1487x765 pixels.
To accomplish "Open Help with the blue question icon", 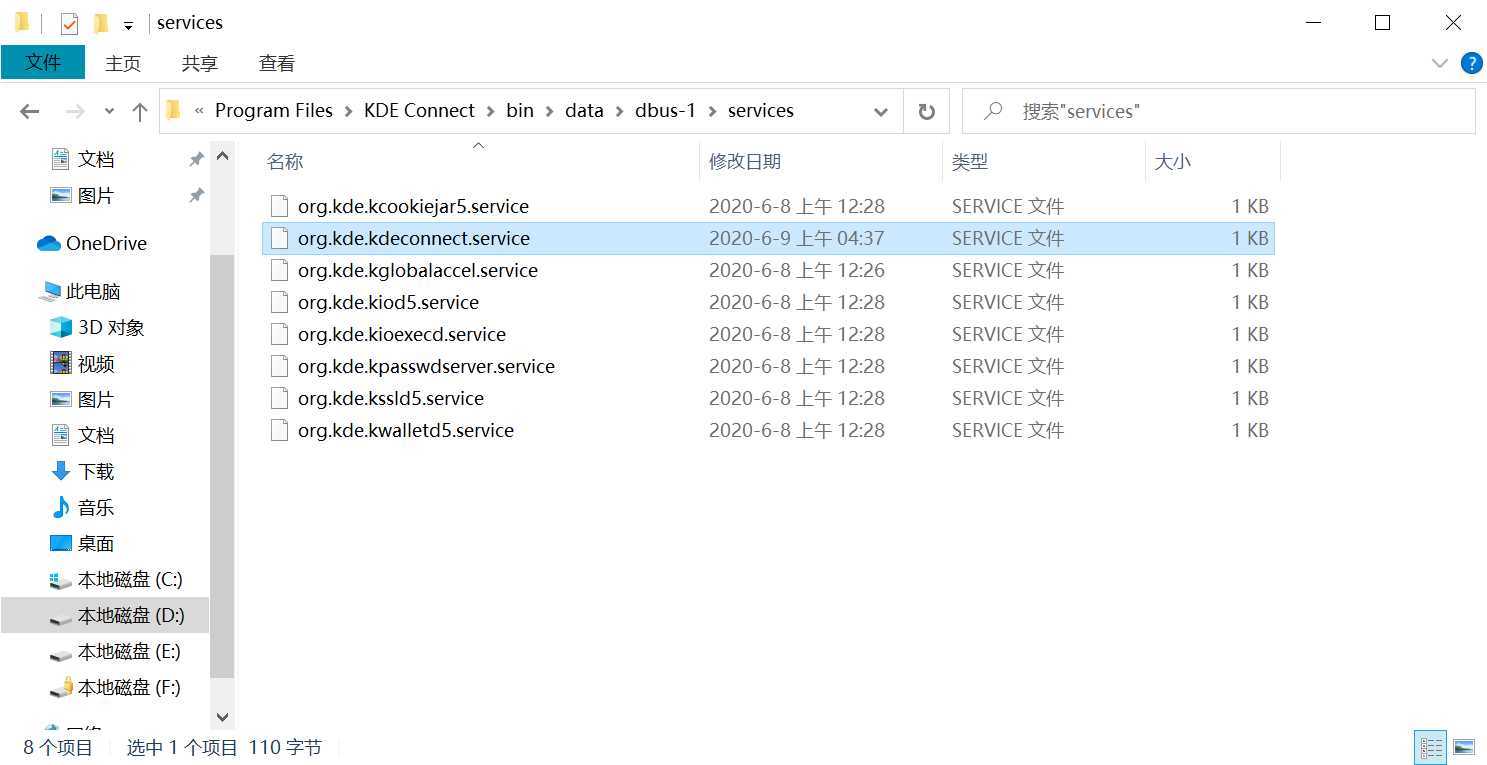I will coord(1471,63).
